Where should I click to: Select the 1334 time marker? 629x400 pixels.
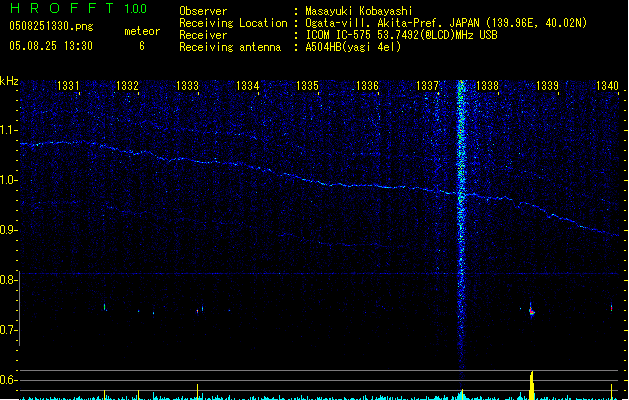tap(247, 87)
